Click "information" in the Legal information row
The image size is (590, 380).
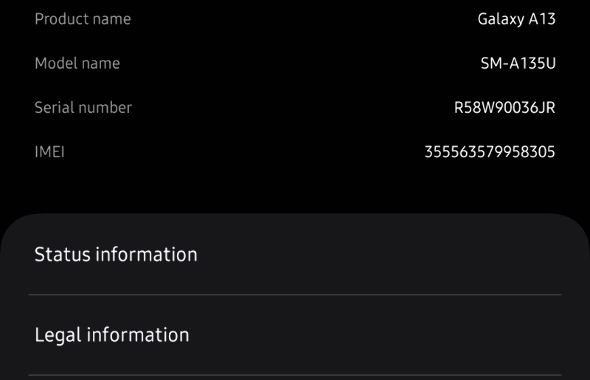click(x=138, y=334)
